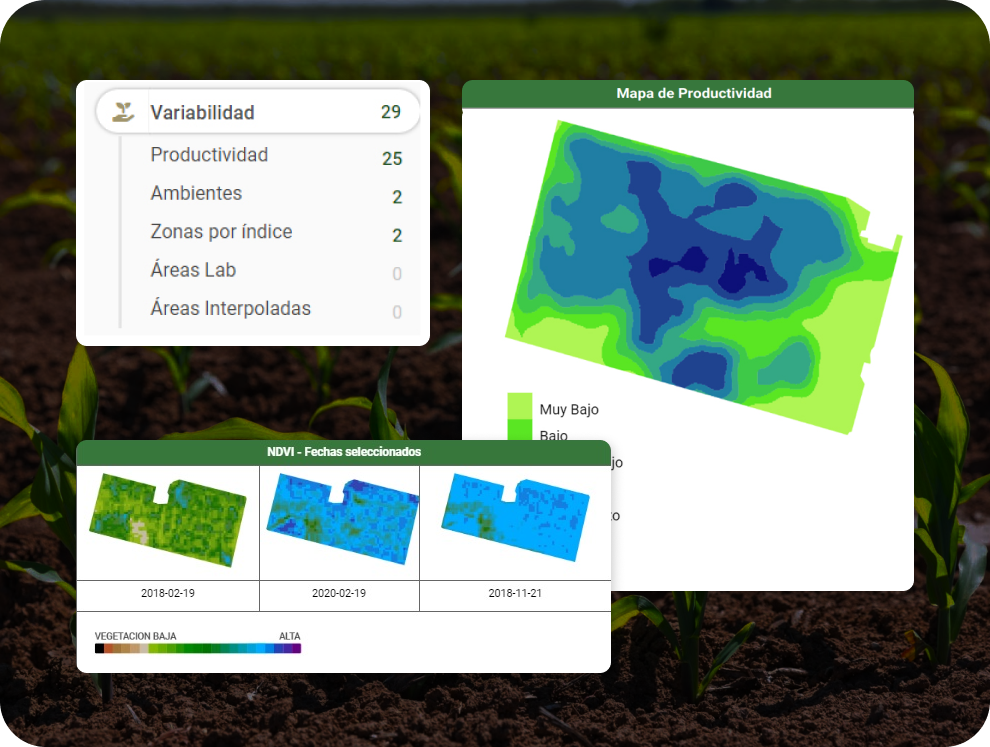Click the date label 2020-02-19

(x=339, y=594)
